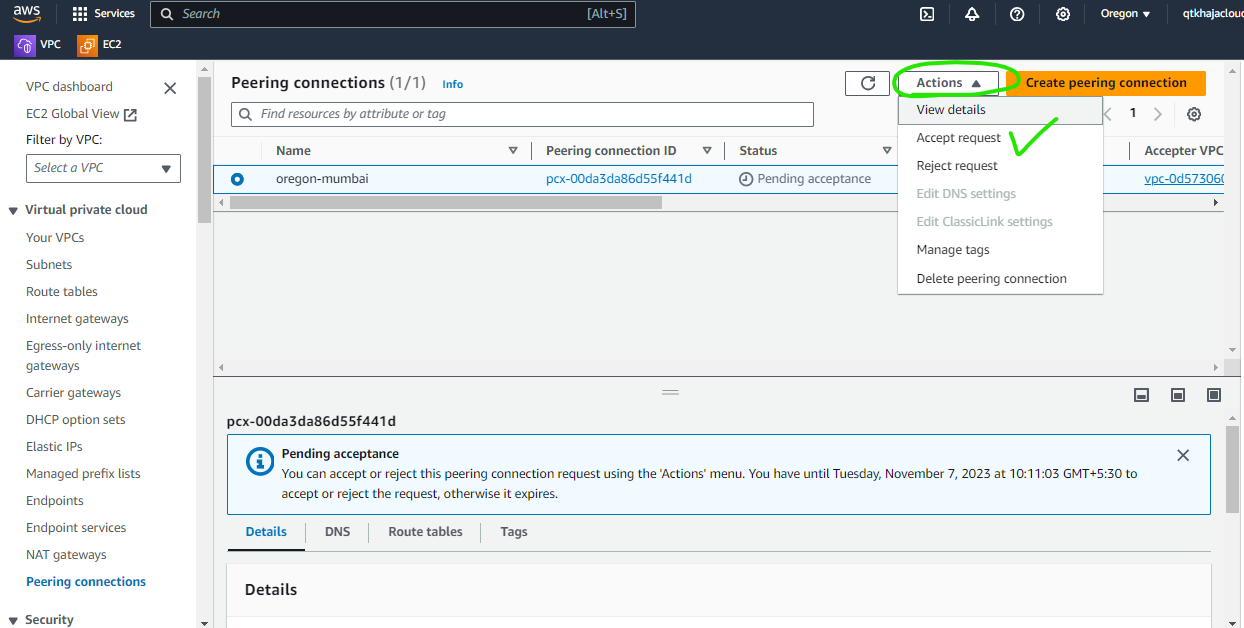
Task: Click Create peering connection button
Action: [x=1106, y=83]
